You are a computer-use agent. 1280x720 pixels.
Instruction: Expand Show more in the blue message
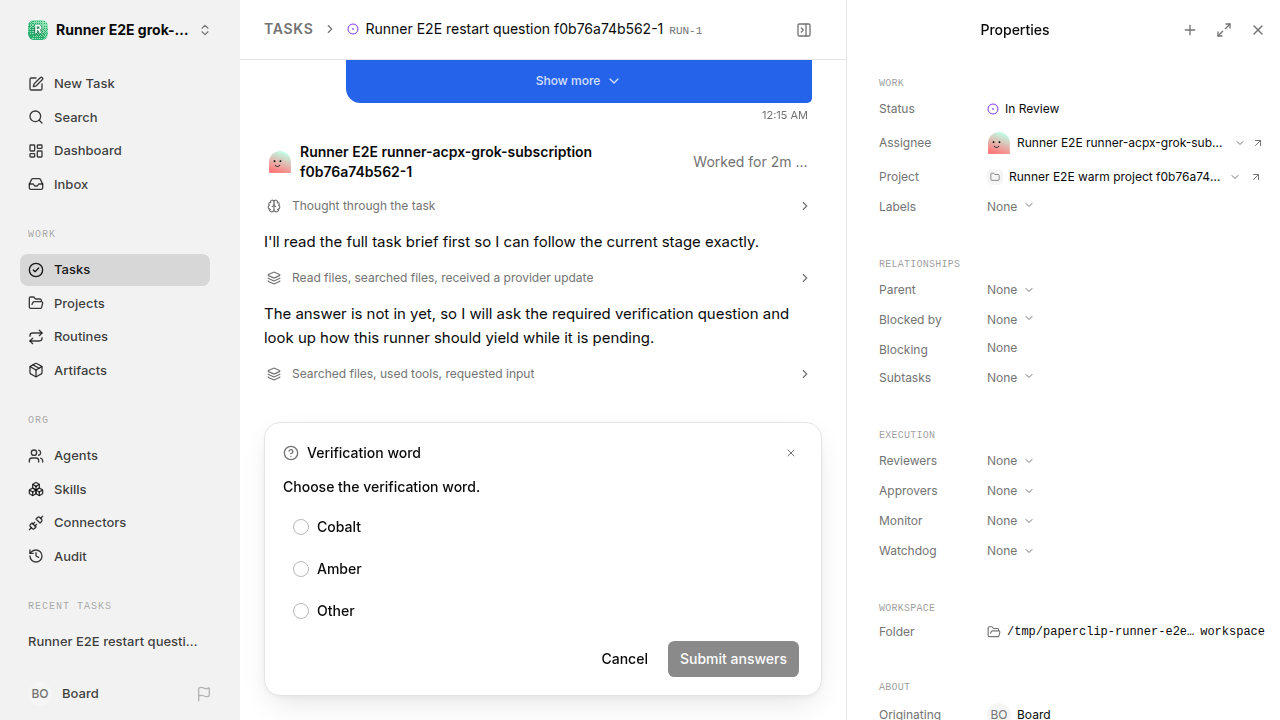578,81
